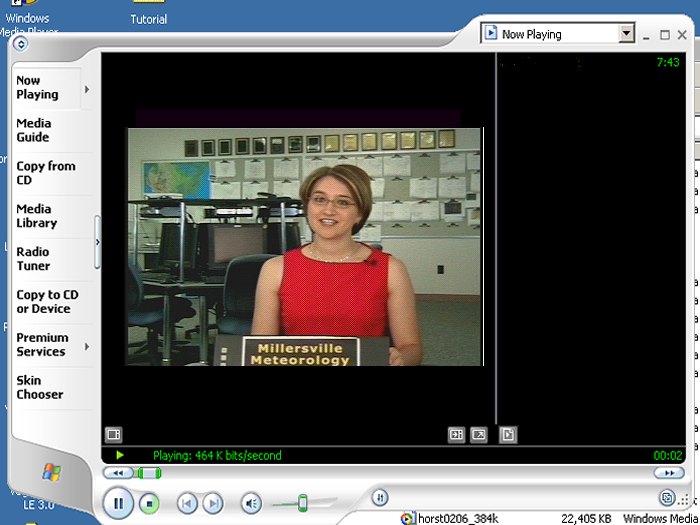
Task: Click the video display area
Action: click(305, 247)
